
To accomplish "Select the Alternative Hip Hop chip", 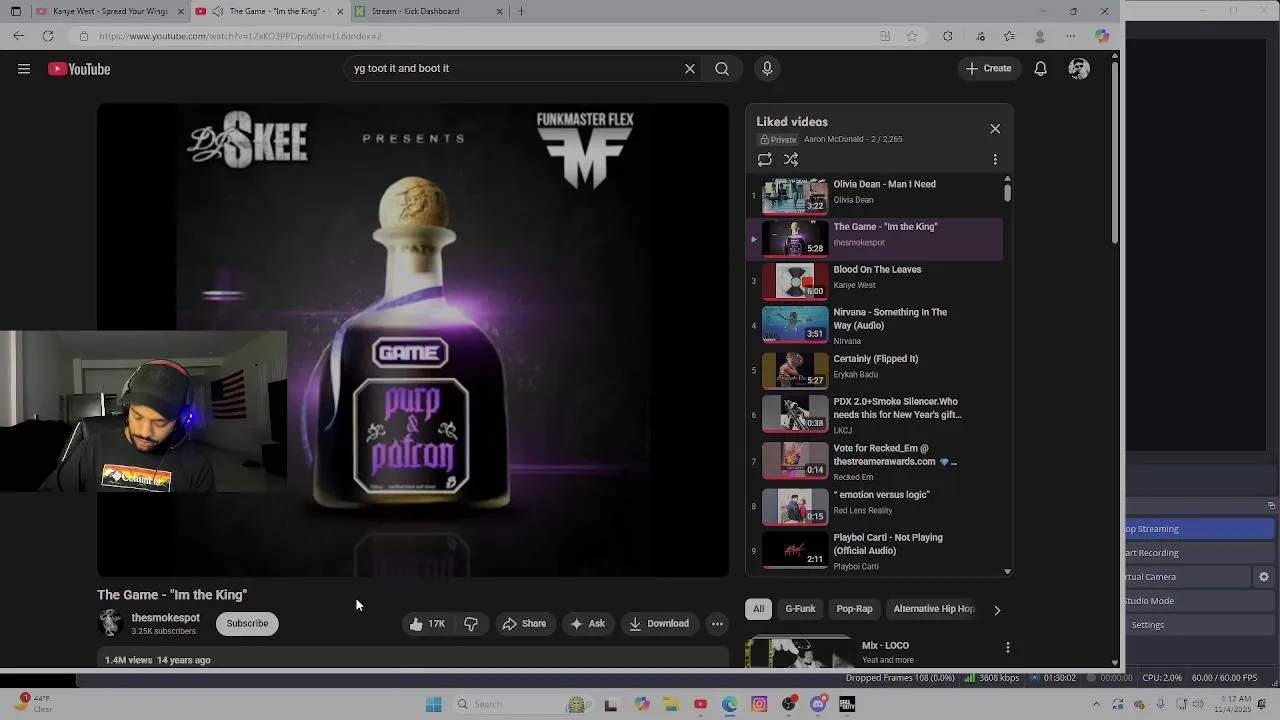I will point(934,609).
